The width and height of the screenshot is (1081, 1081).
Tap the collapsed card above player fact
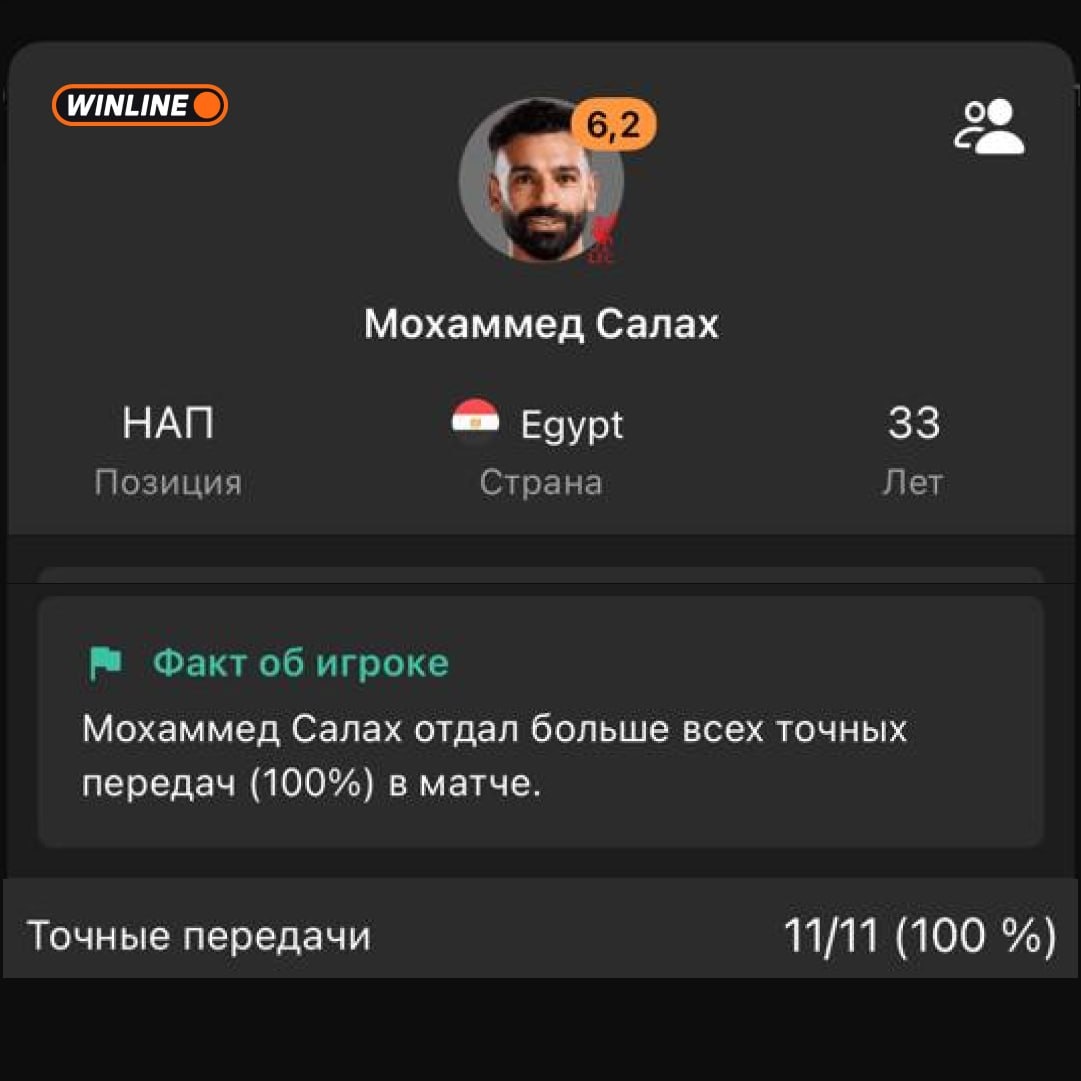click(x=540, y=575)
